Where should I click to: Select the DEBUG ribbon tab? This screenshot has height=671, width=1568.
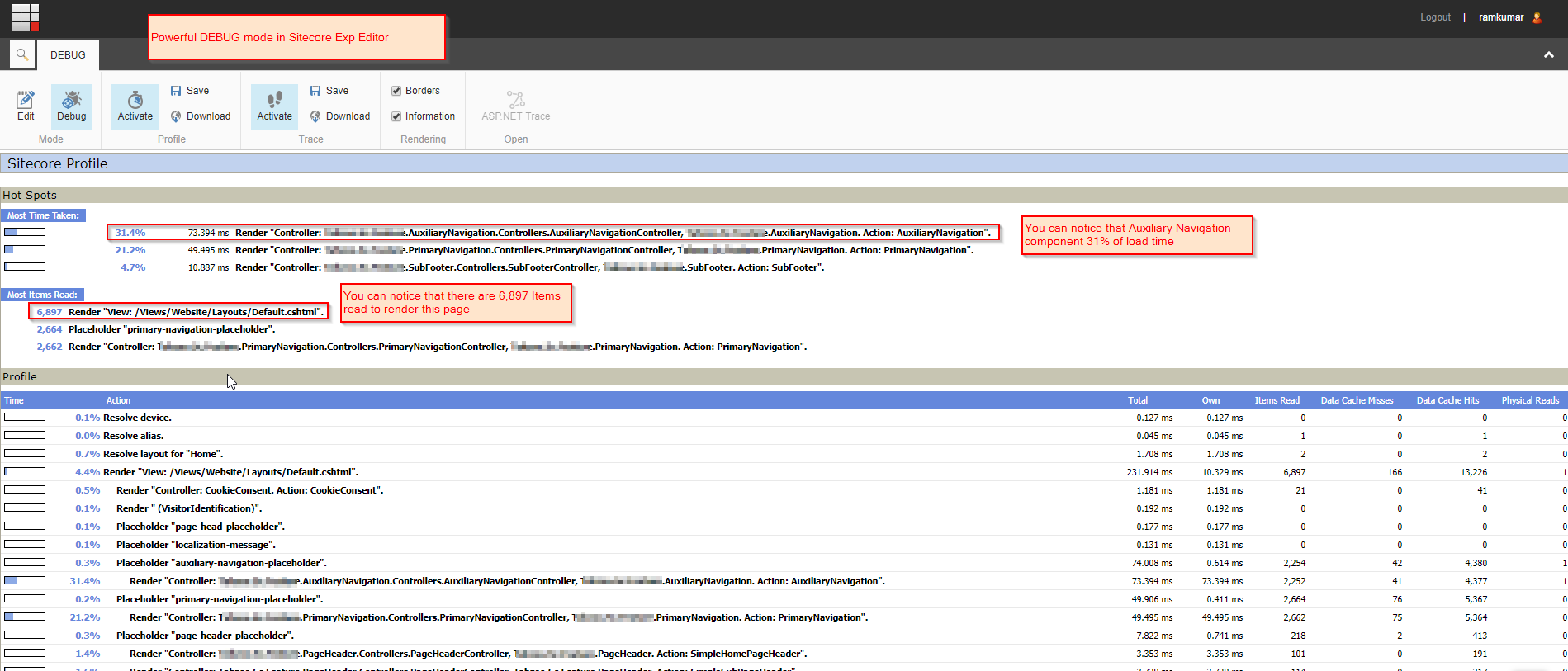[68, 55]
